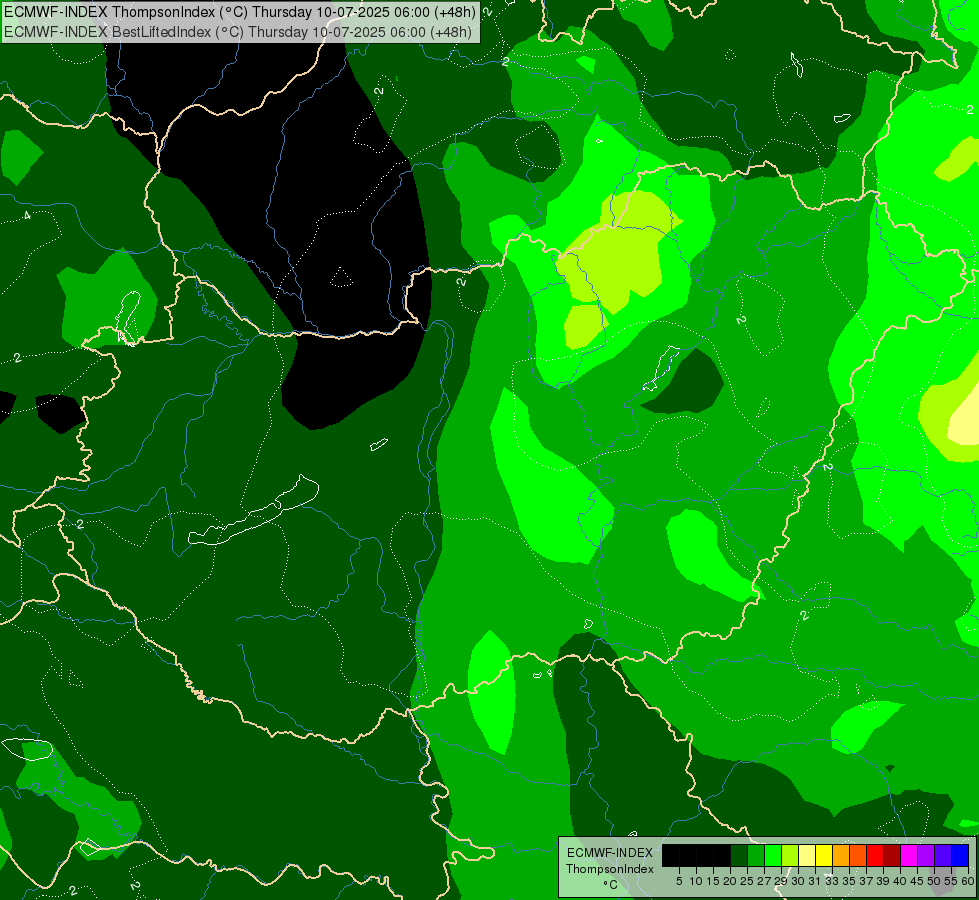The image size is (979, 900).
Task: Click the legend scale value '40'
Action: point(900,881)
